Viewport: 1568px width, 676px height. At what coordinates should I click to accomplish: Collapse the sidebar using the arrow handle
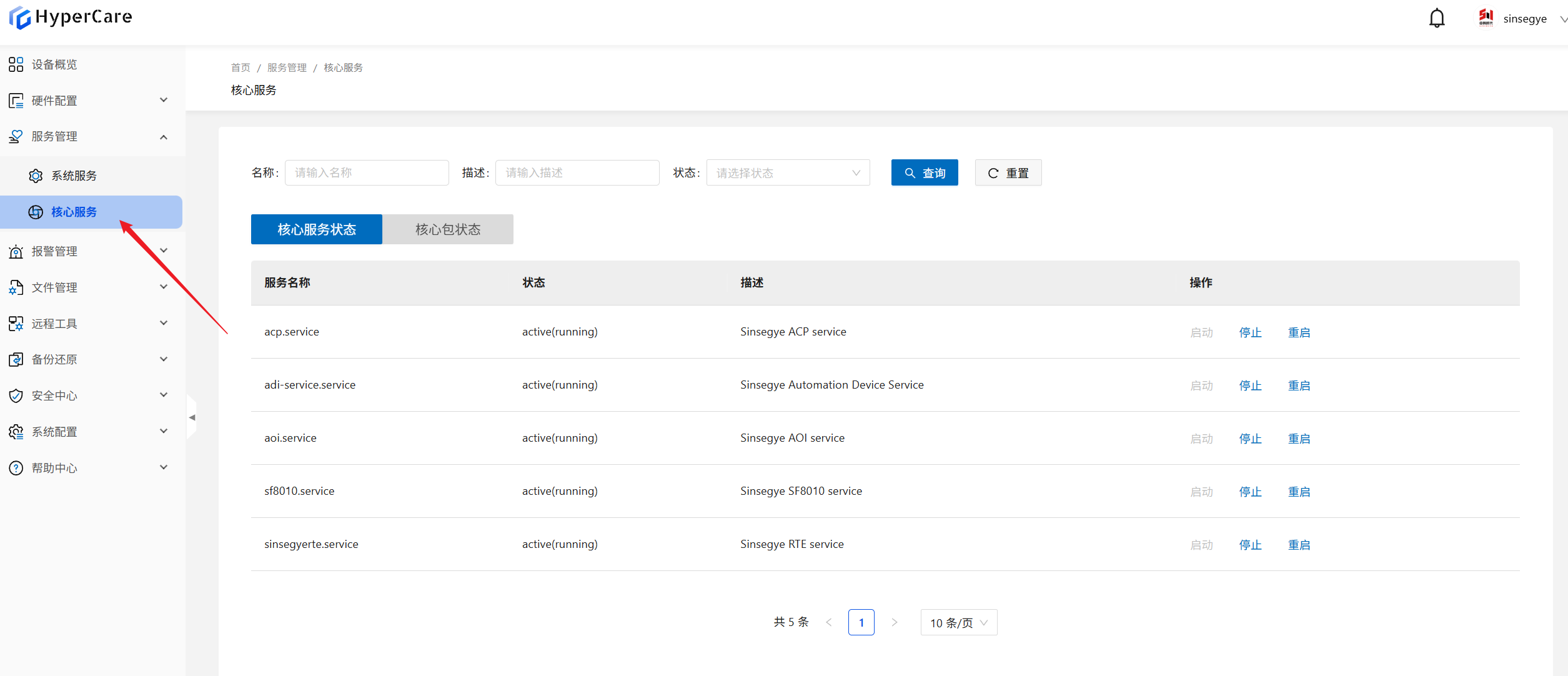pos(192,417)
